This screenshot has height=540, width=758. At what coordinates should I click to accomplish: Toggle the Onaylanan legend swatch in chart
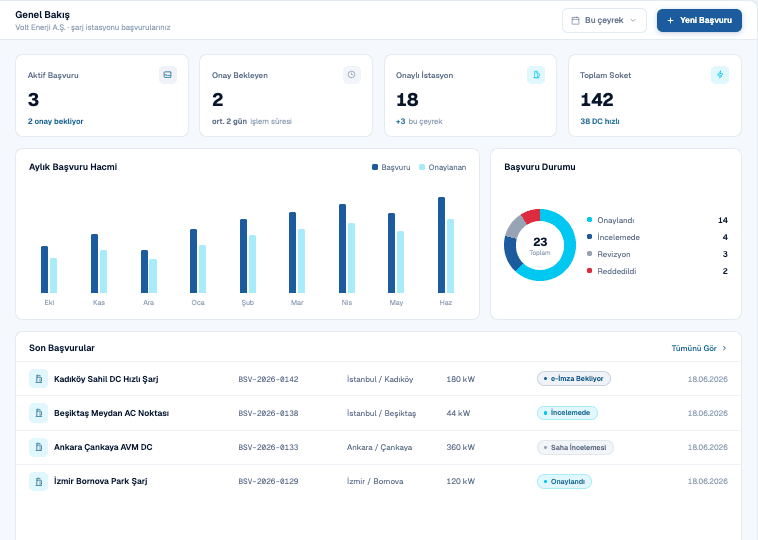click(422, 167)
